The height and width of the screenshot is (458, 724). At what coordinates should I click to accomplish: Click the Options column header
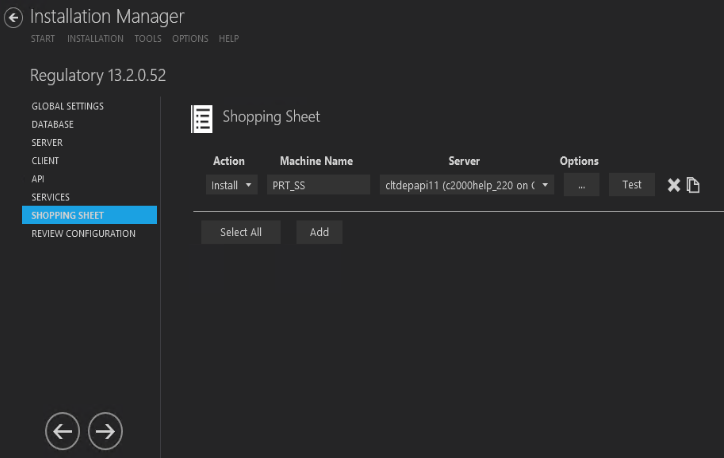pyautogui.click(x=579, y=161)
